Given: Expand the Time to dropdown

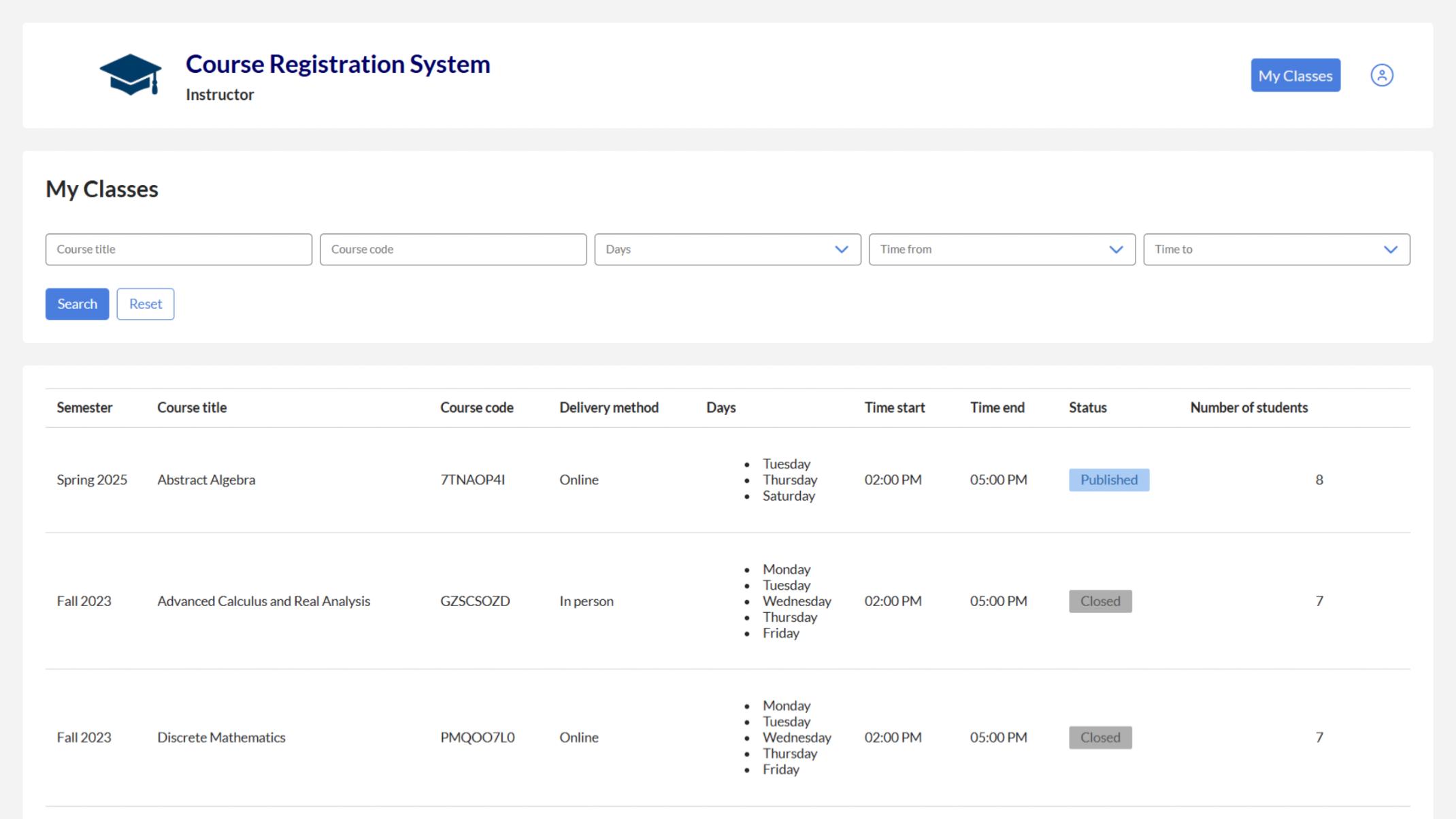Looking at the screenshot, I should coord(1276,250).
